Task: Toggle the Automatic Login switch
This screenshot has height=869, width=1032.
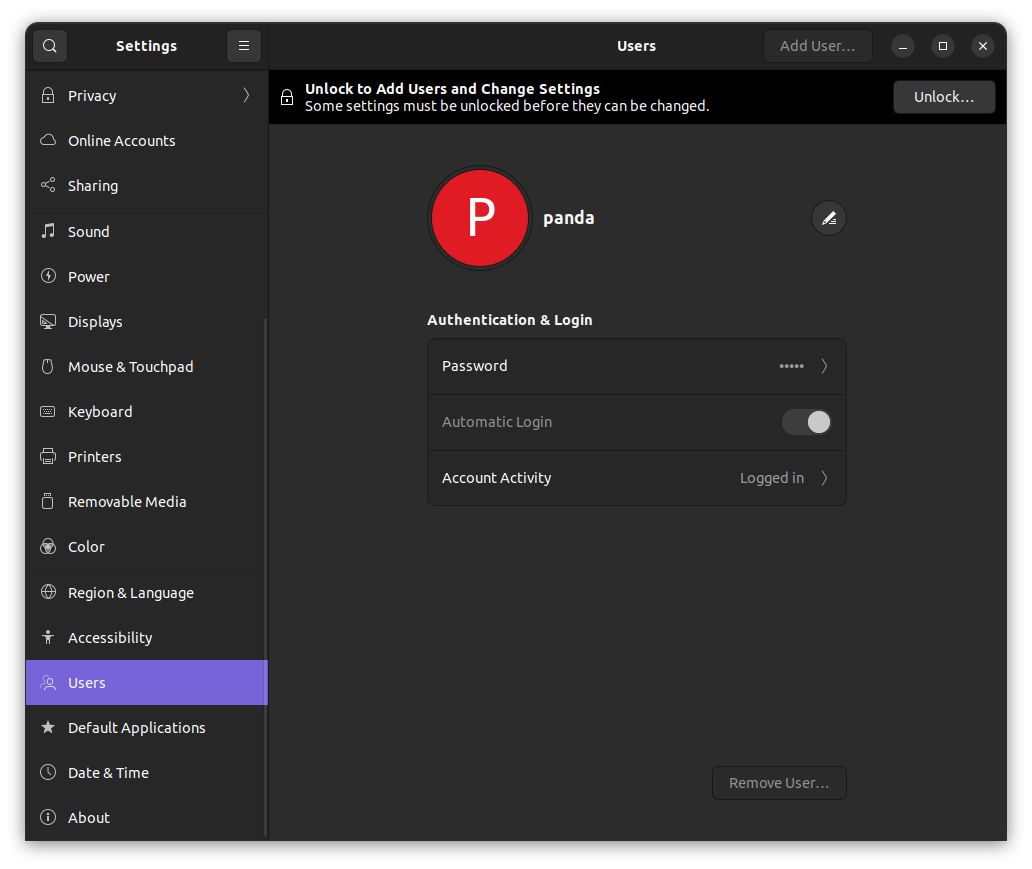Action: click(x=806, y=422)
